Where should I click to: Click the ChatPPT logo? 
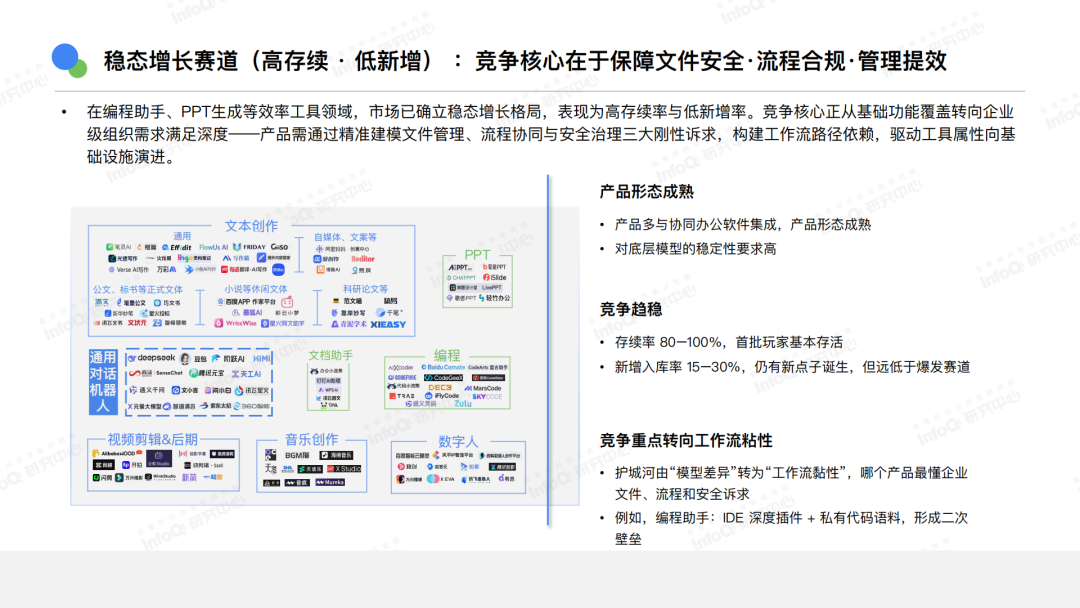461,277
